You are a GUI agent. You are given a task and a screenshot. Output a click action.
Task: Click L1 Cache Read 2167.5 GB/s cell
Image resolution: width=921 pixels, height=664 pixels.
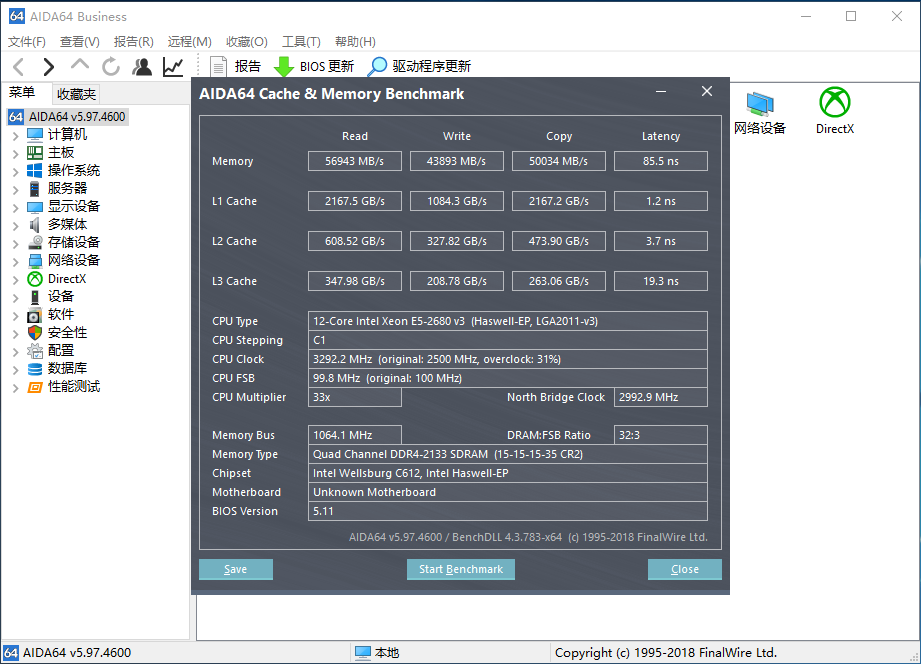(355, 201)
